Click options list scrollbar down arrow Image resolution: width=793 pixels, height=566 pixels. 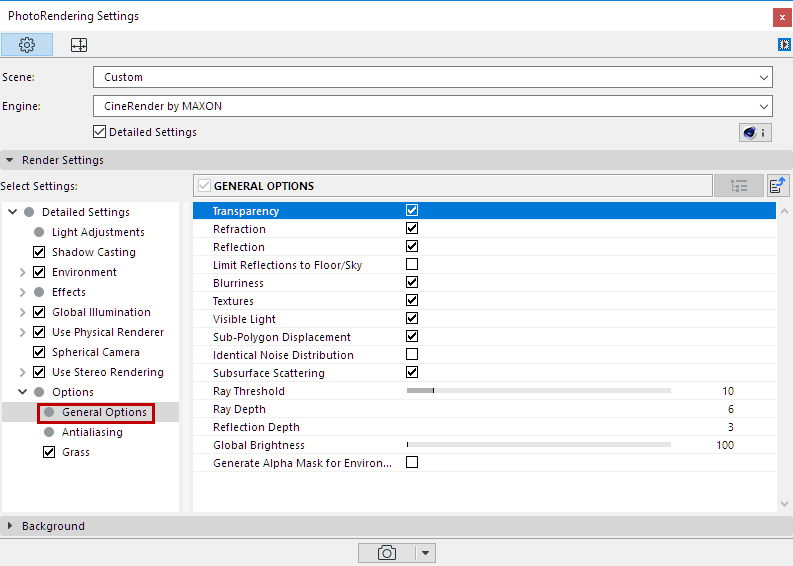784,504
